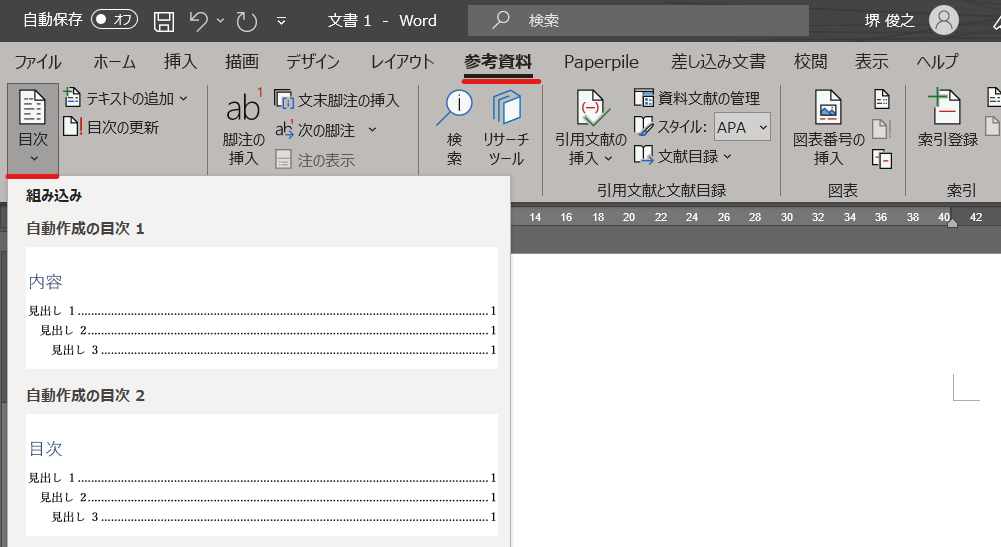This screenshot has height=547, width=1001.
Task: Click the 相互参照 cross-reference icon
Action: pos(882,159)
